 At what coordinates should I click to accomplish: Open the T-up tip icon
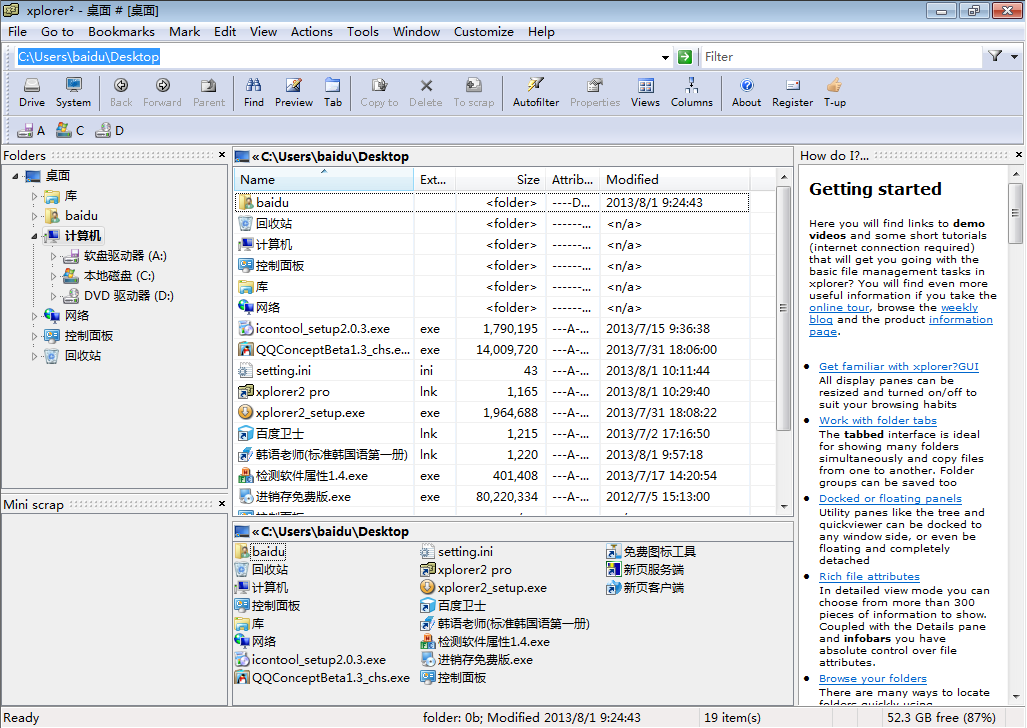(x=834, y=92)
